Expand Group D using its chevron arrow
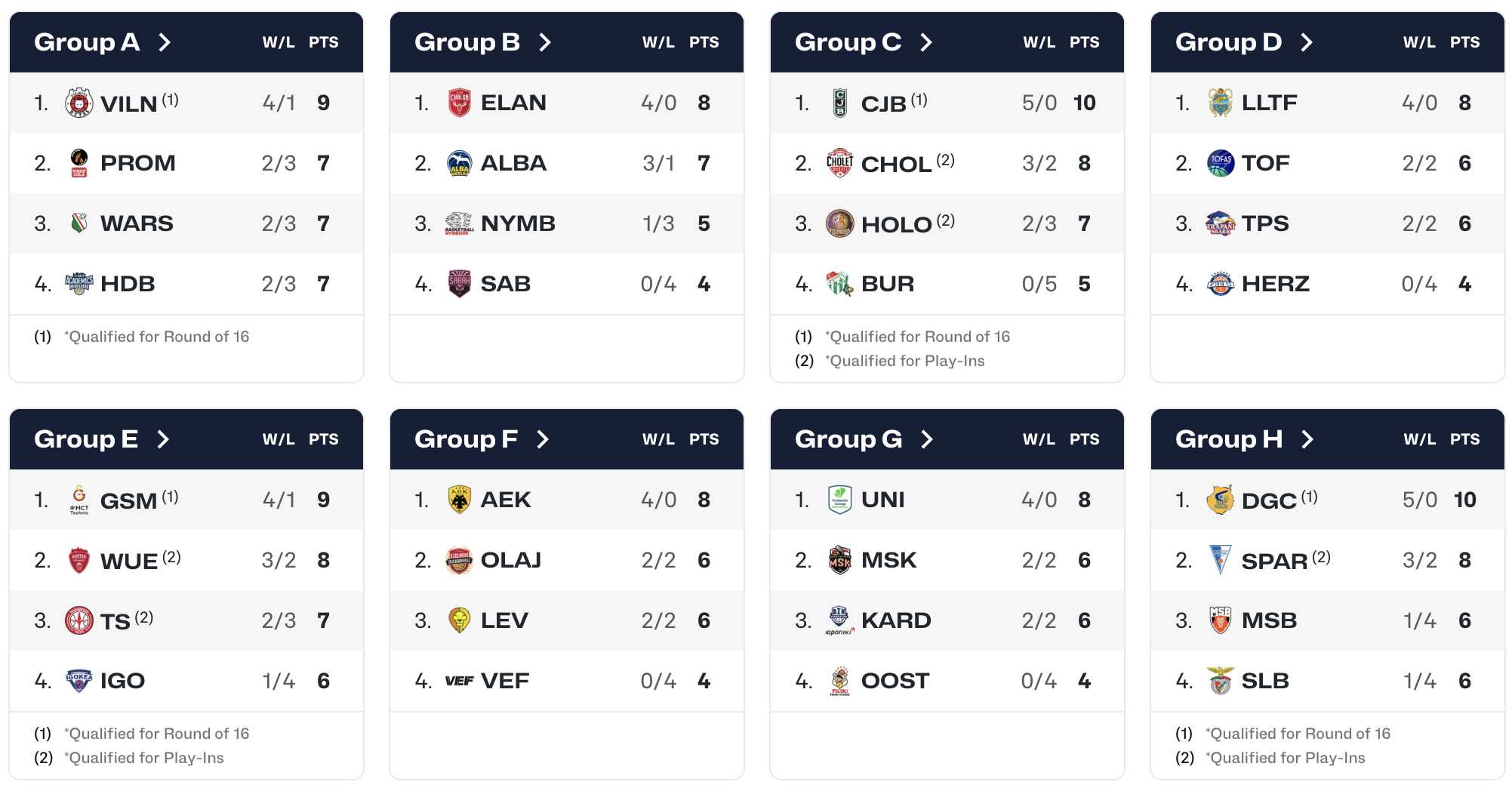1512x794 pixels. click(1307, 42)
